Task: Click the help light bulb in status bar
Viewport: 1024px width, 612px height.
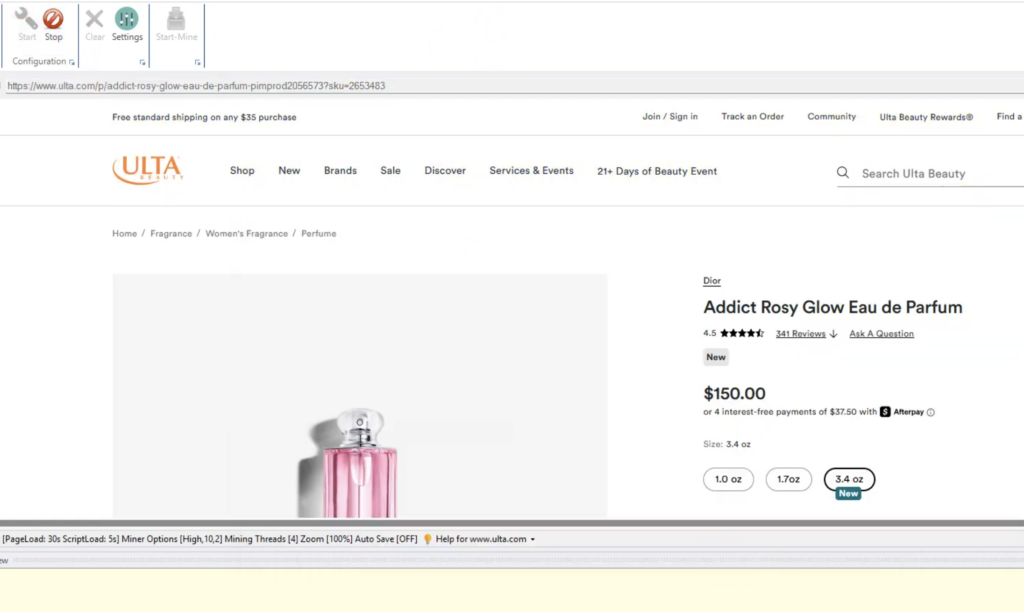Action: coord(428,538)
